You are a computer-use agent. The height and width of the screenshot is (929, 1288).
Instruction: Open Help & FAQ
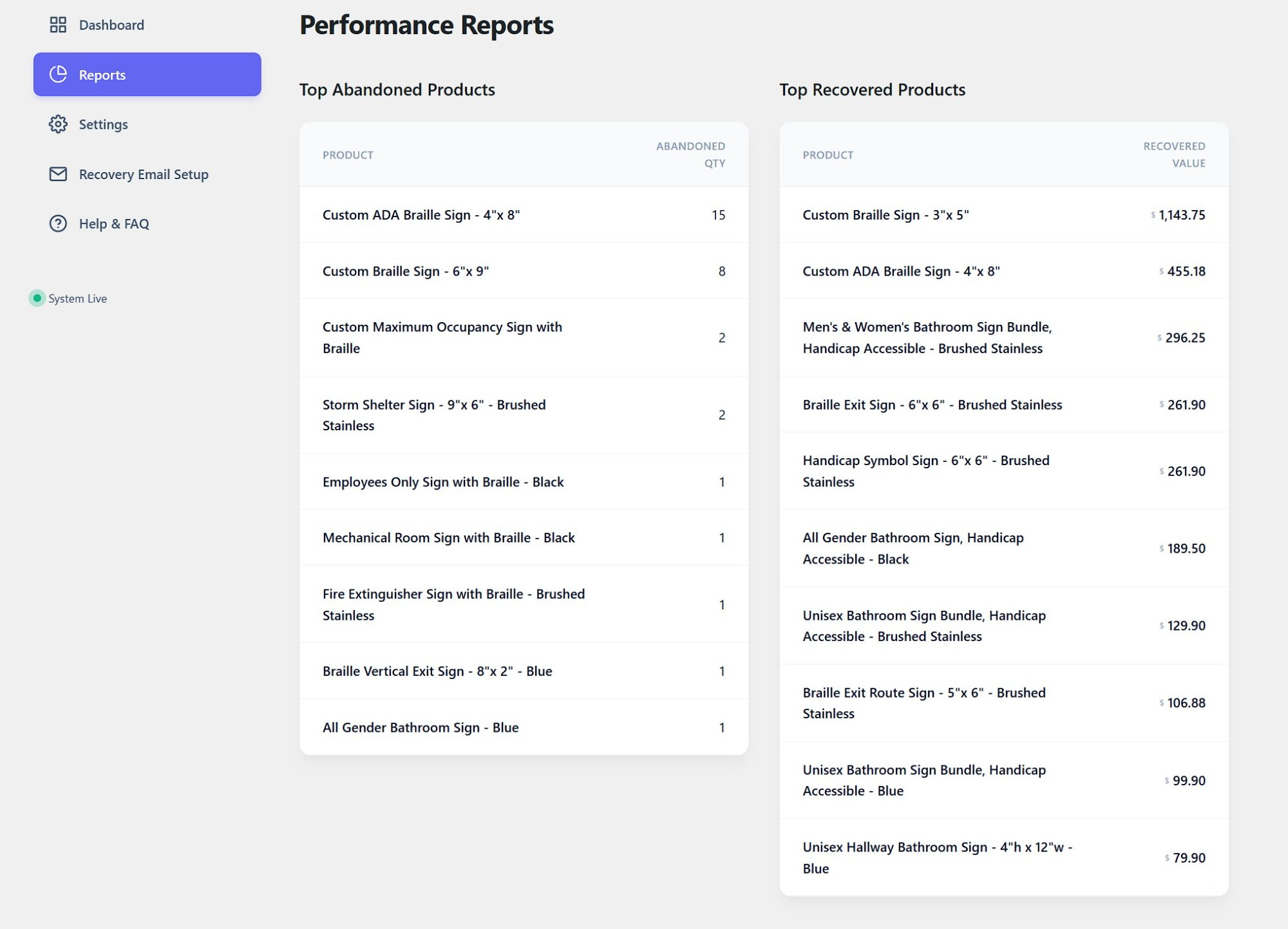click(x=114, y=224)
